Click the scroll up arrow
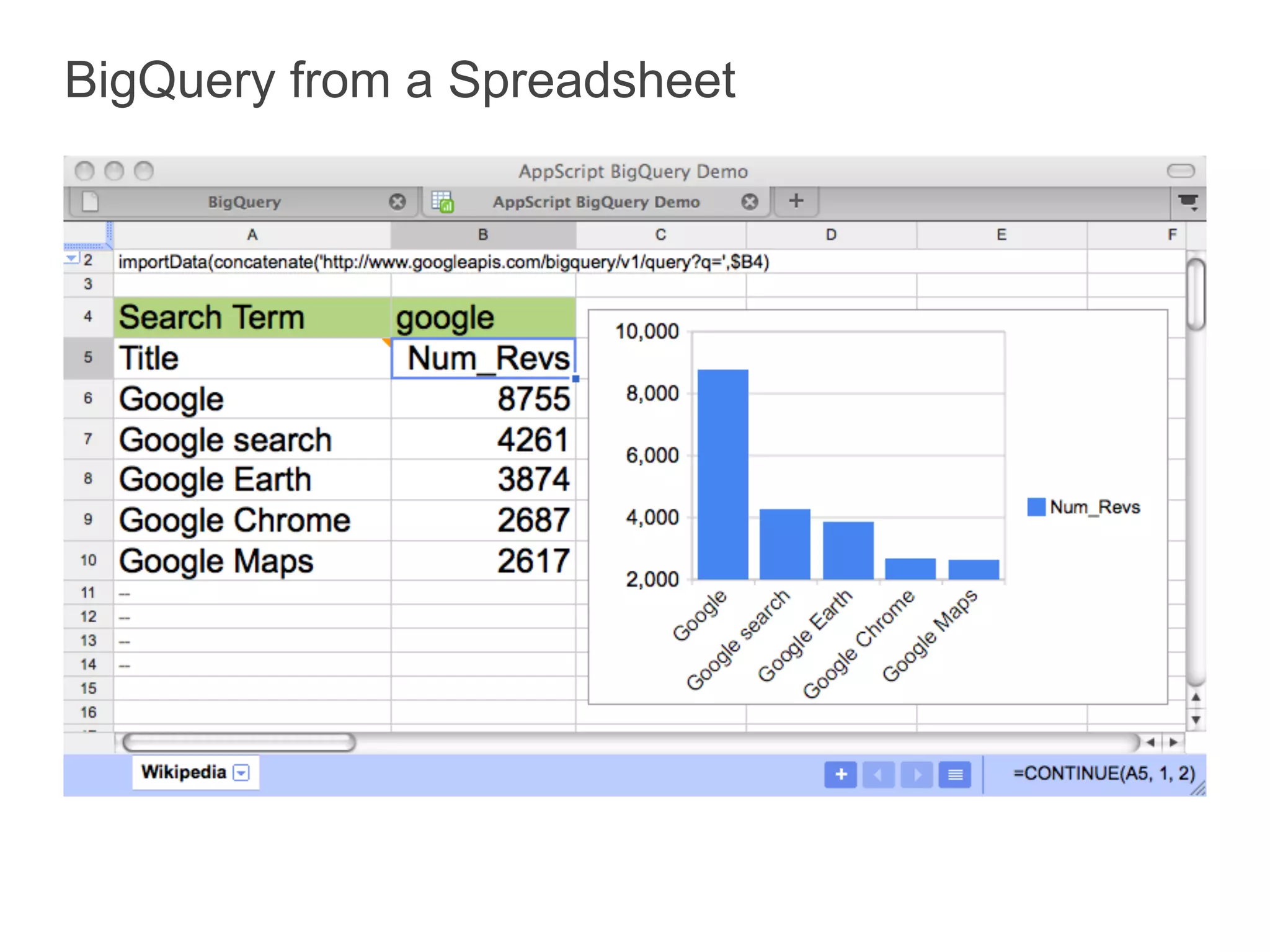Screen dimensions: 1270x952 1196,698
